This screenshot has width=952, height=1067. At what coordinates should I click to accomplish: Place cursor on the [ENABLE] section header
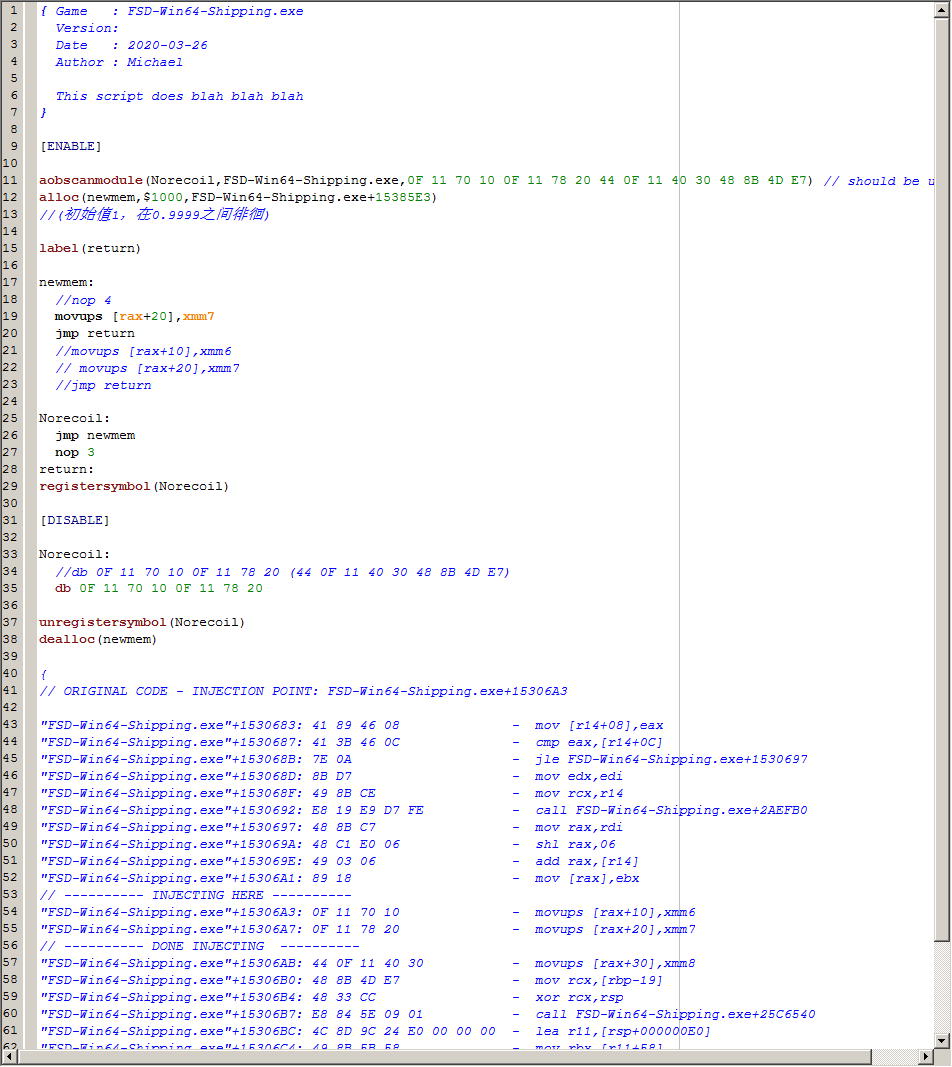click(x=70, y=146)
